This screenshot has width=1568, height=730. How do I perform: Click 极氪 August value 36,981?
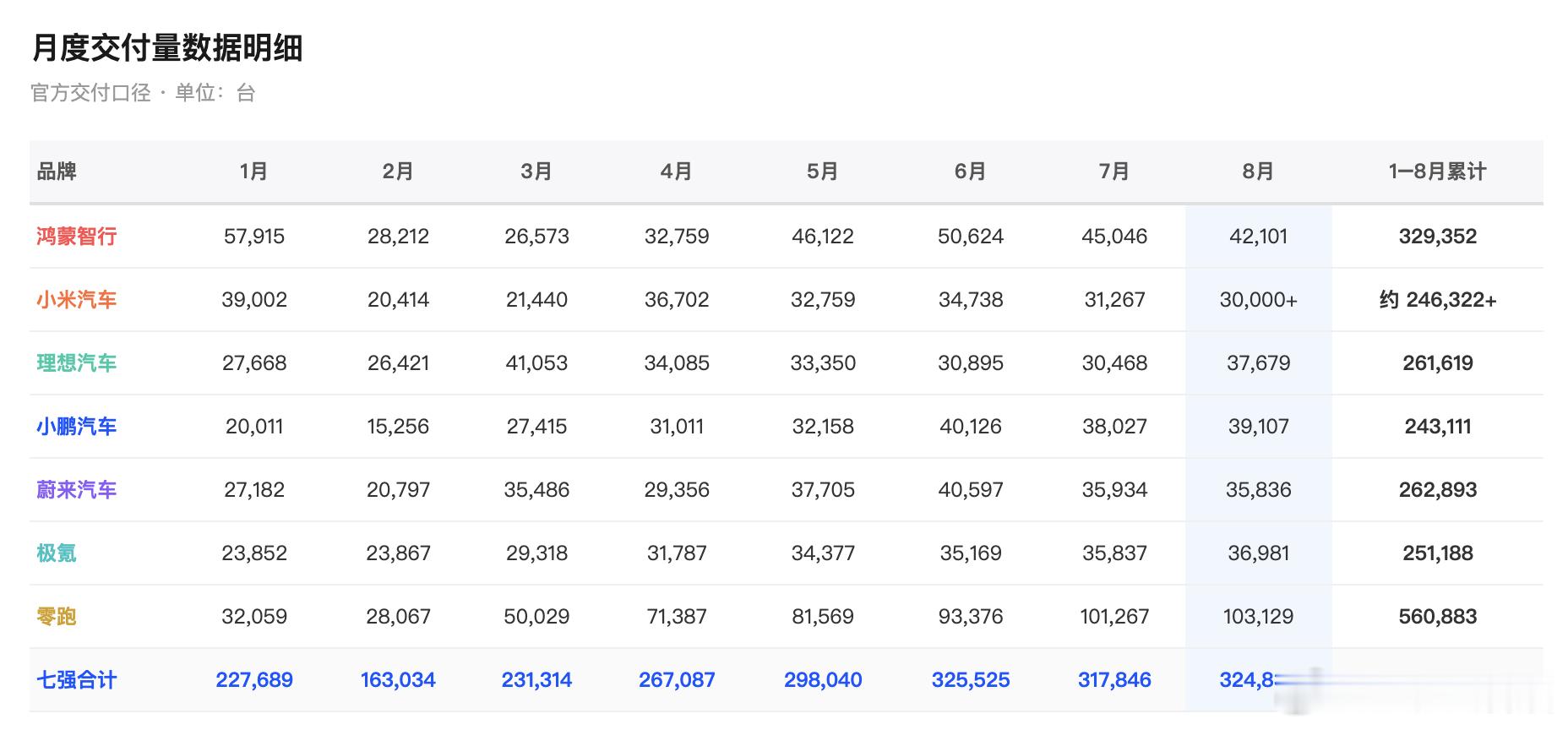[1259, 553]
